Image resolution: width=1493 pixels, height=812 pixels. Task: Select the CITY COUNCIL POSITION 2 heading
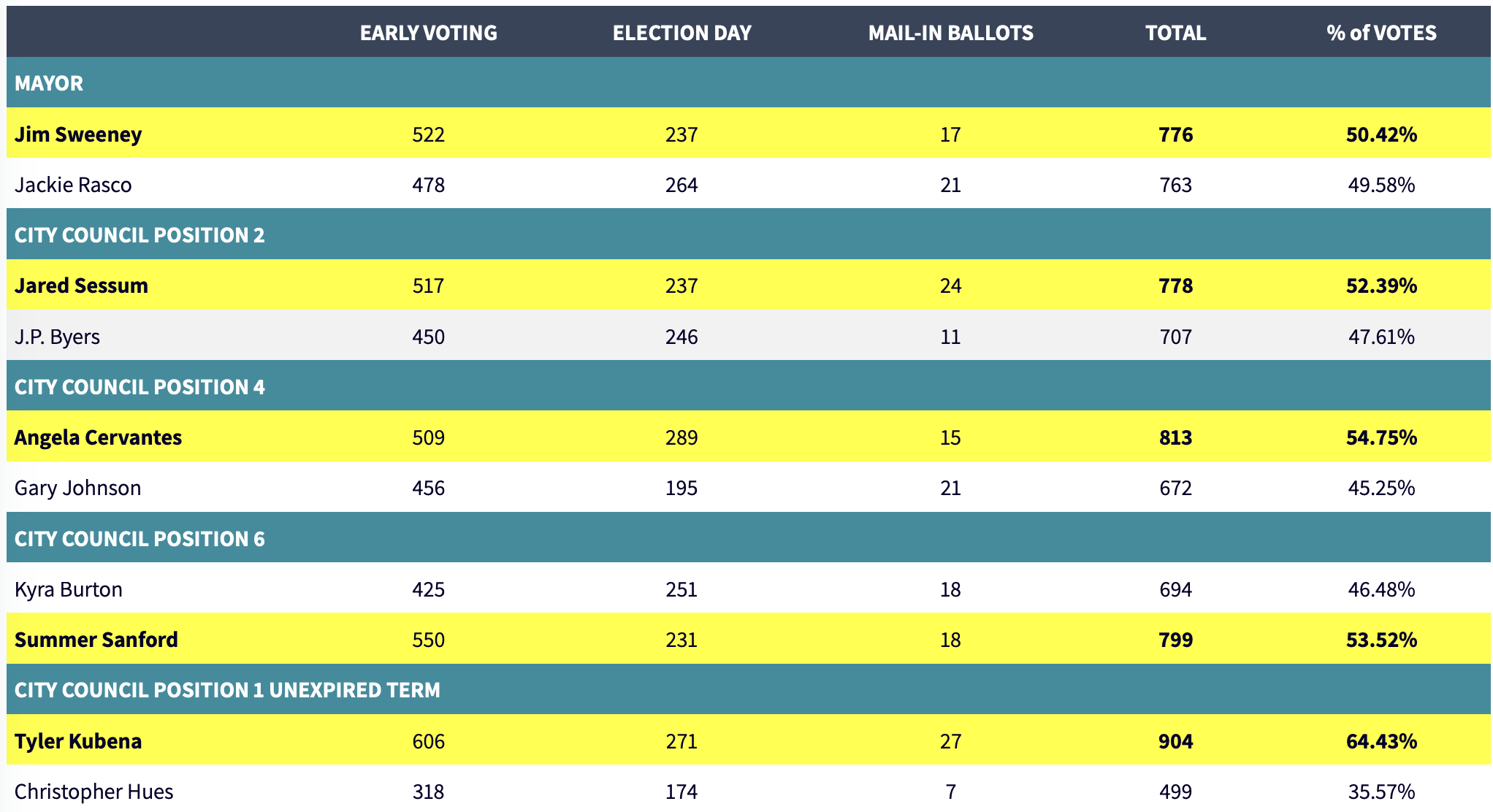pyautogui.click(x=140, y=235)
